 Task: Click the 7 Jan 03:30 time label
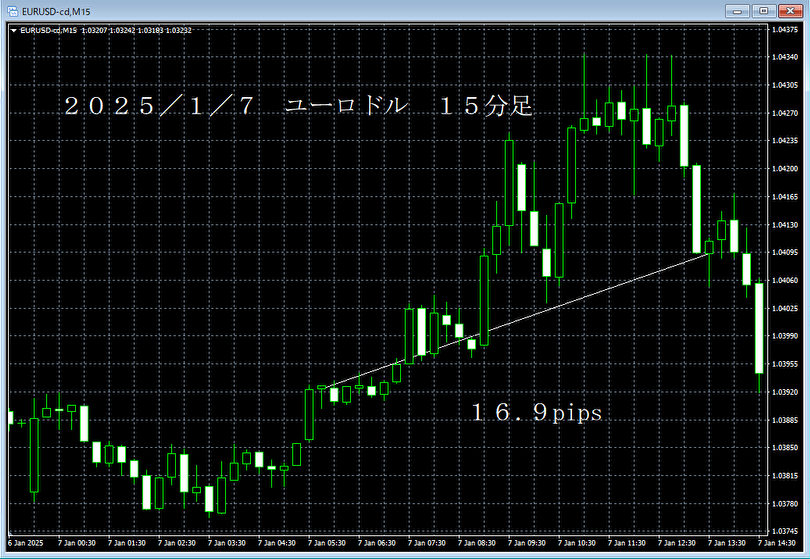227,543
